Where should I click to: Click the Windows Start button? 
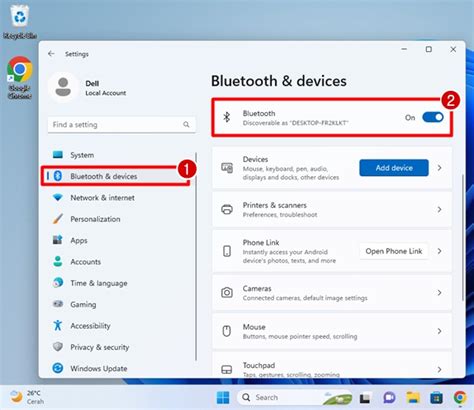coord(223,397)
